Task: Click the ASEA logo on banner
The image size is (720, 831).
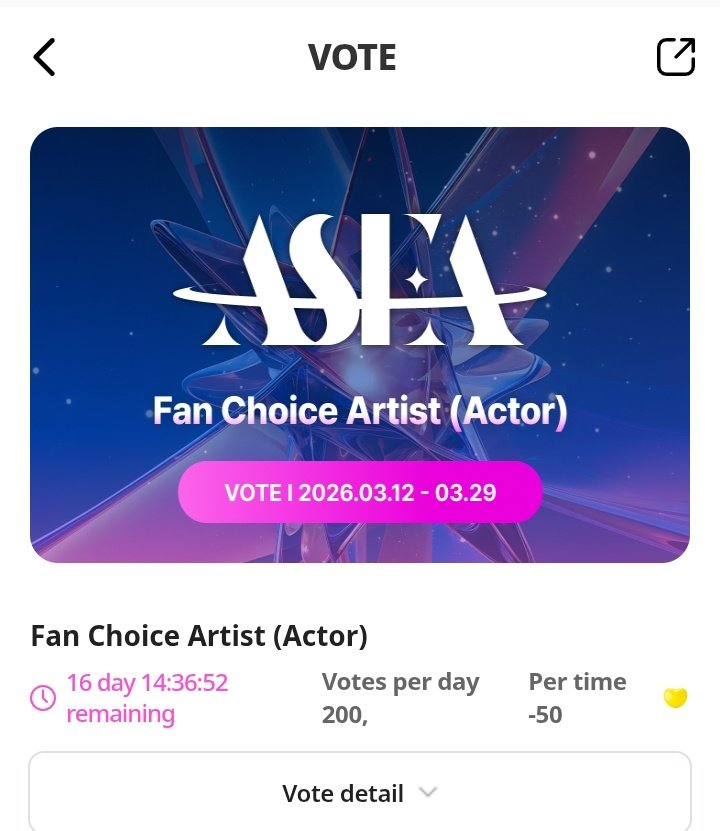Action: click(x=360, y=280)
